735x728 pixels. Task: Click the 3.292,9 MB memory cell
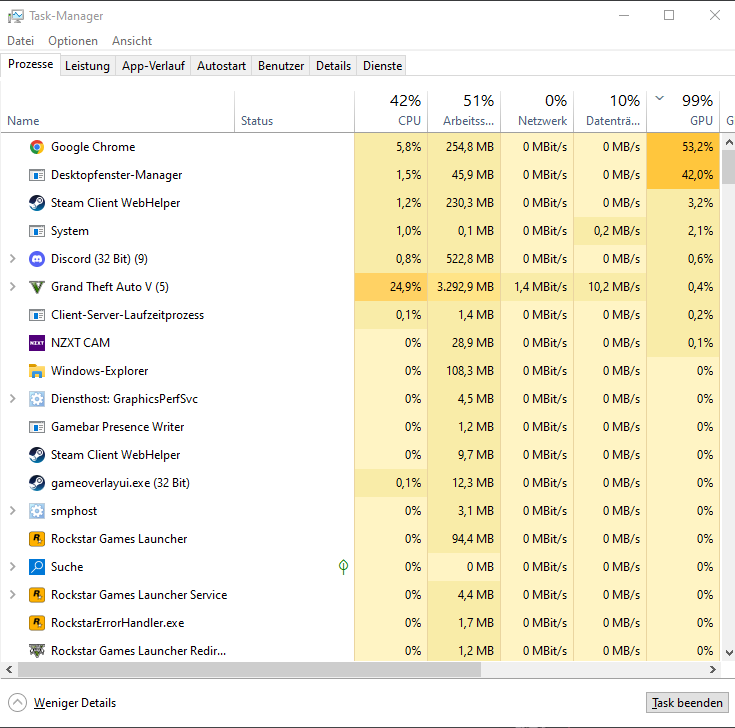coord(465,287)
